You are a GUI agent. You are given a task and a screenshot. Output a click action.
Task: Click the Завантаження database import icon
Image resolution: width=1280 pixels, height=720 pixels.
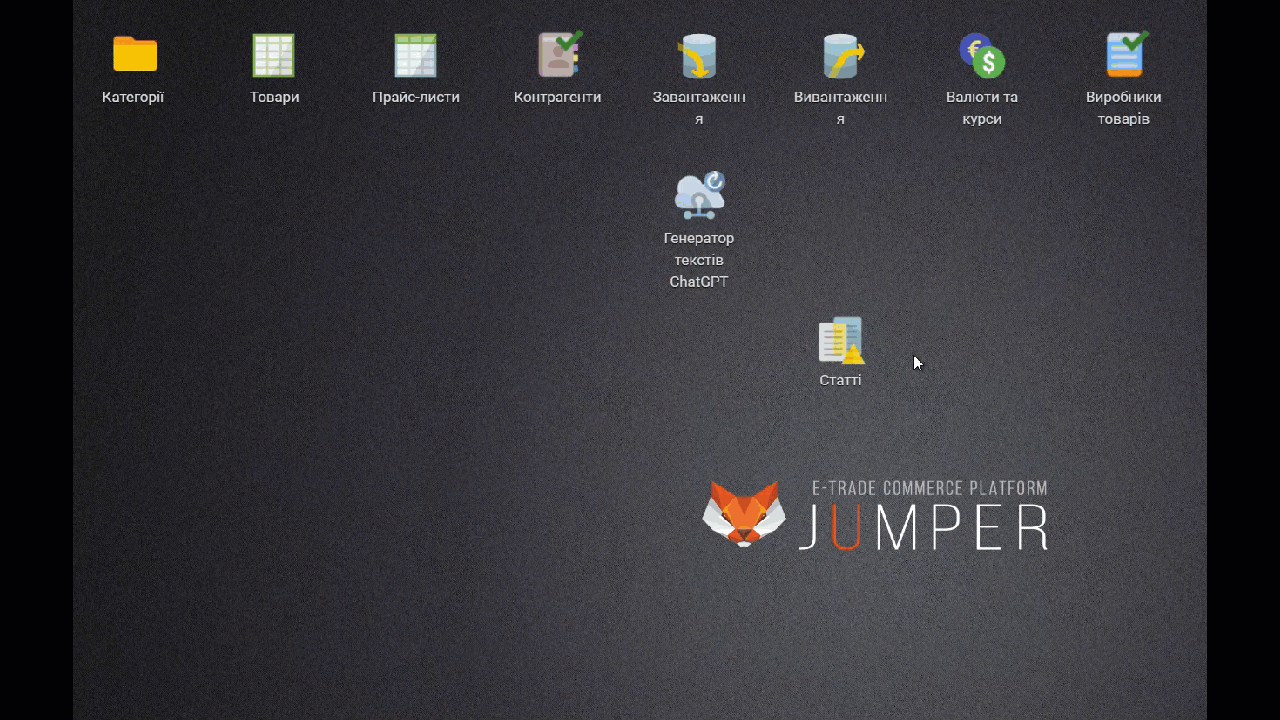(698, 56)
